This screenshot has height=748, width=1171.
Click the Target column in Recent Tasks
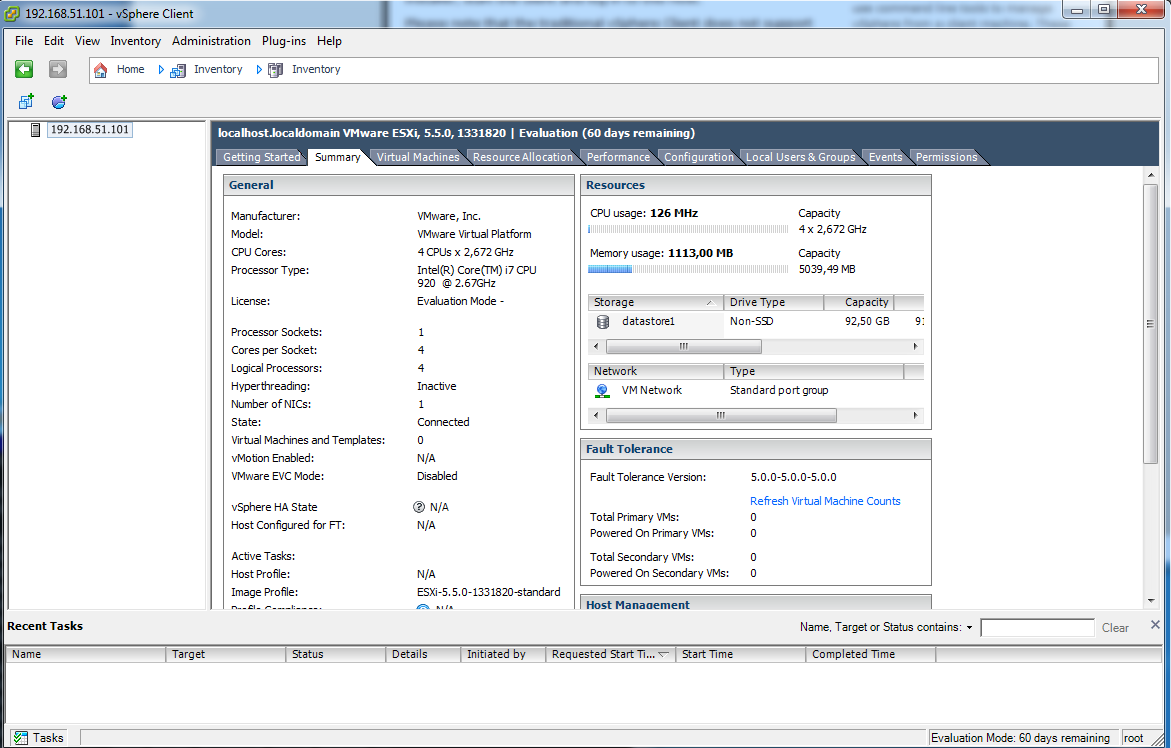pos(225,654)
